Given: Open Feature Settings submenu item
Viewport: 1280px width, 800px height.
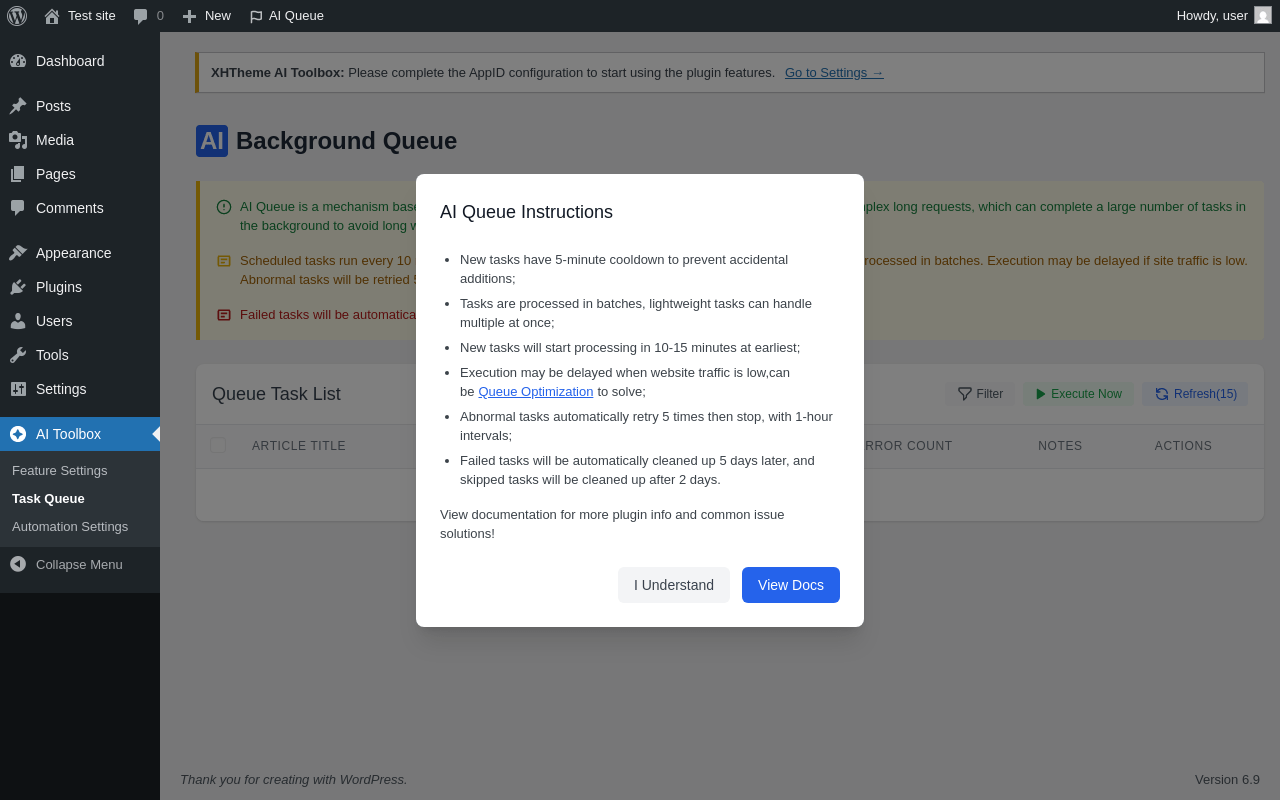Looking at the screenshot, I should click(59, 470).
